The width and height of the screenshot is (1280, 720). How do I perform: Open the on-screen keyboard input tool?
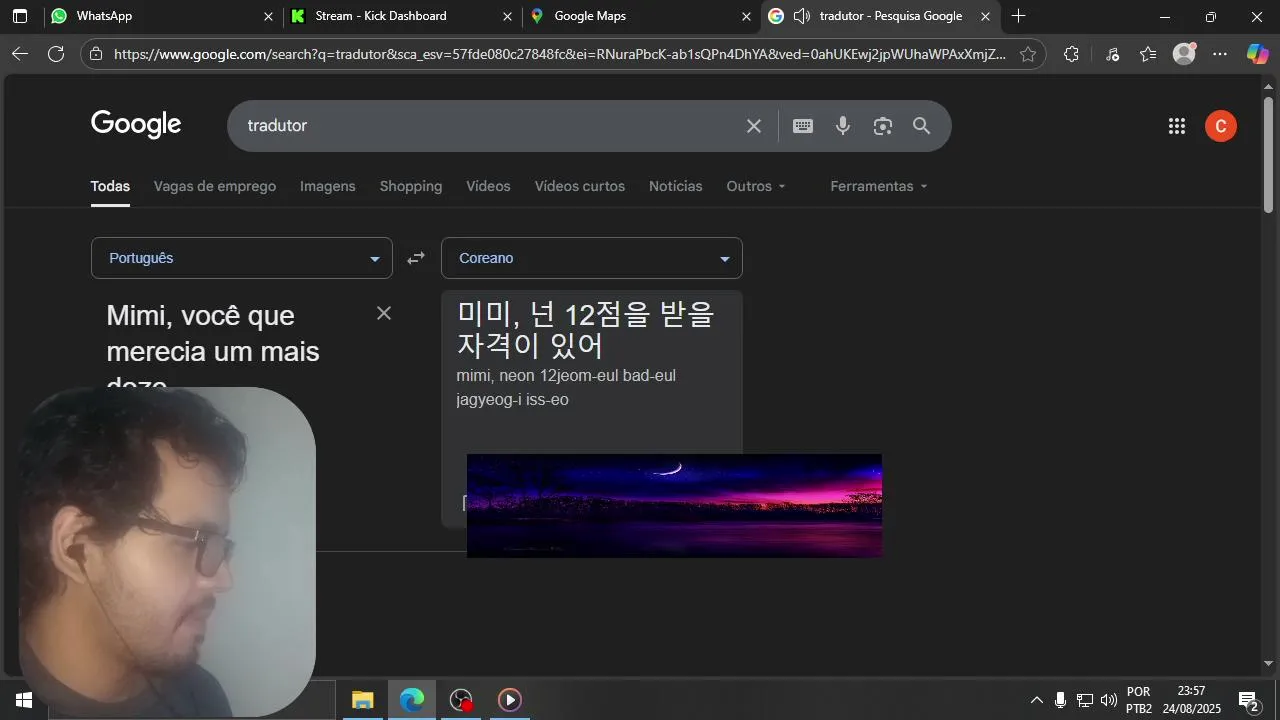point(803,126)
